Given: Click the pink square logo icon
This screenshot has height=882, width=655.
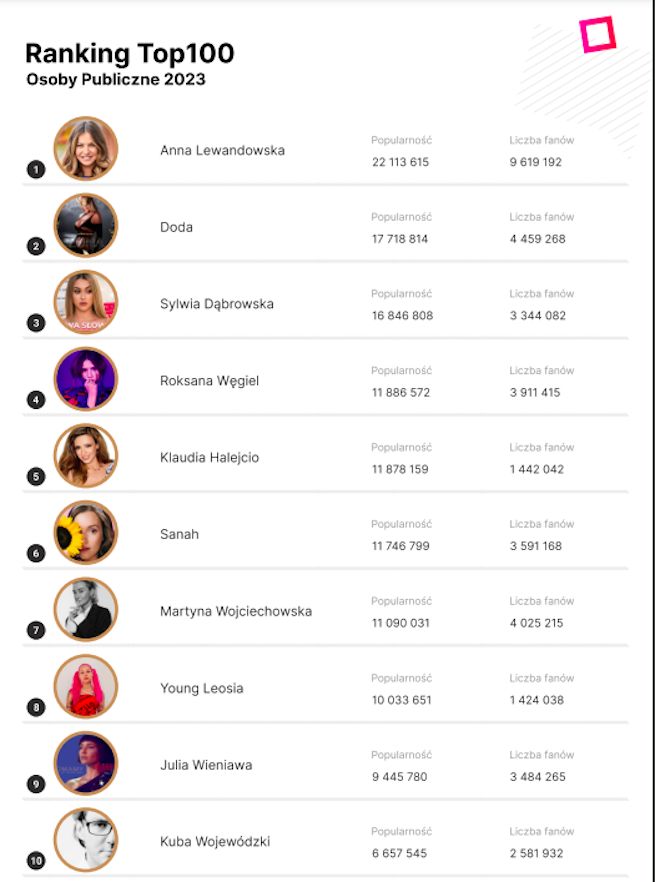Looking at the screenshot, I should [x=598, y=34].
